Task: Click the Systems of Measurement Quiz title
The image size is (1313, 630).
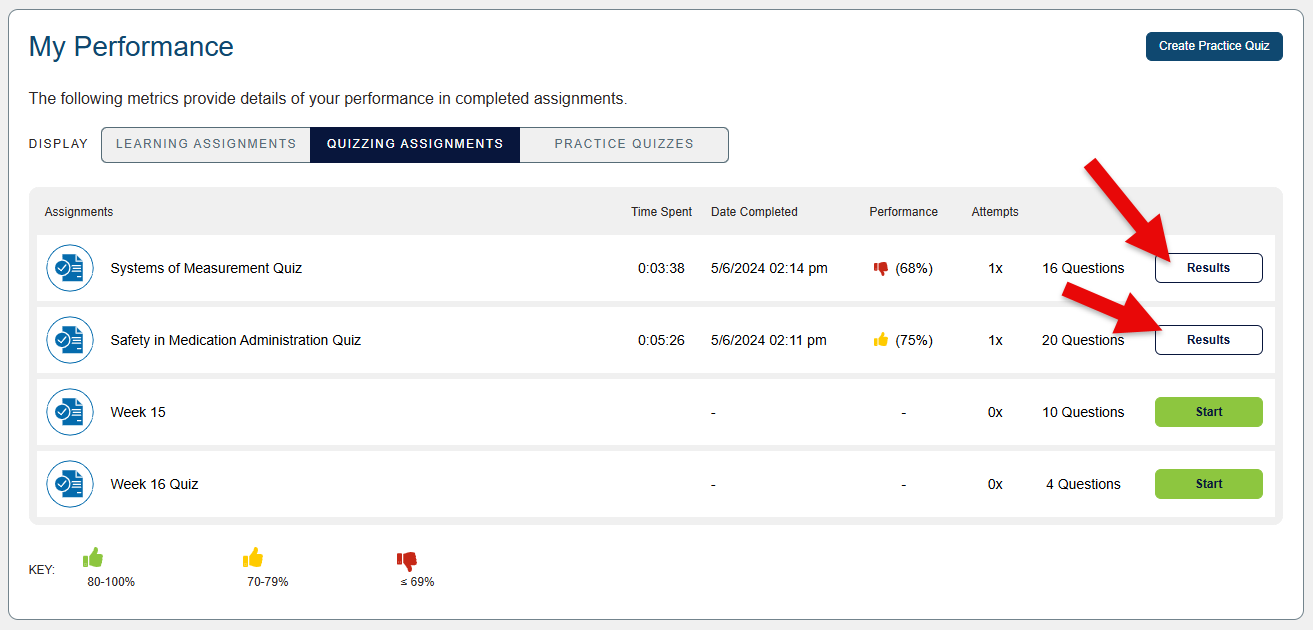Action: point(206,268)
